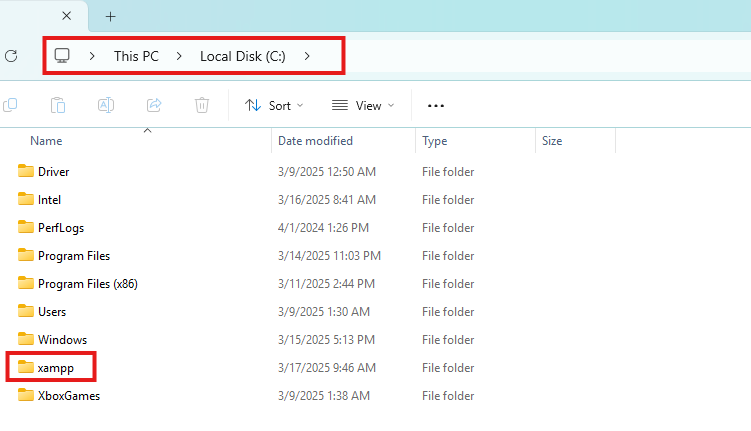The width and height of the screenshot is (751, 431).
Task: Open the See more three-dots menu
Action: [x=435, y=105]
